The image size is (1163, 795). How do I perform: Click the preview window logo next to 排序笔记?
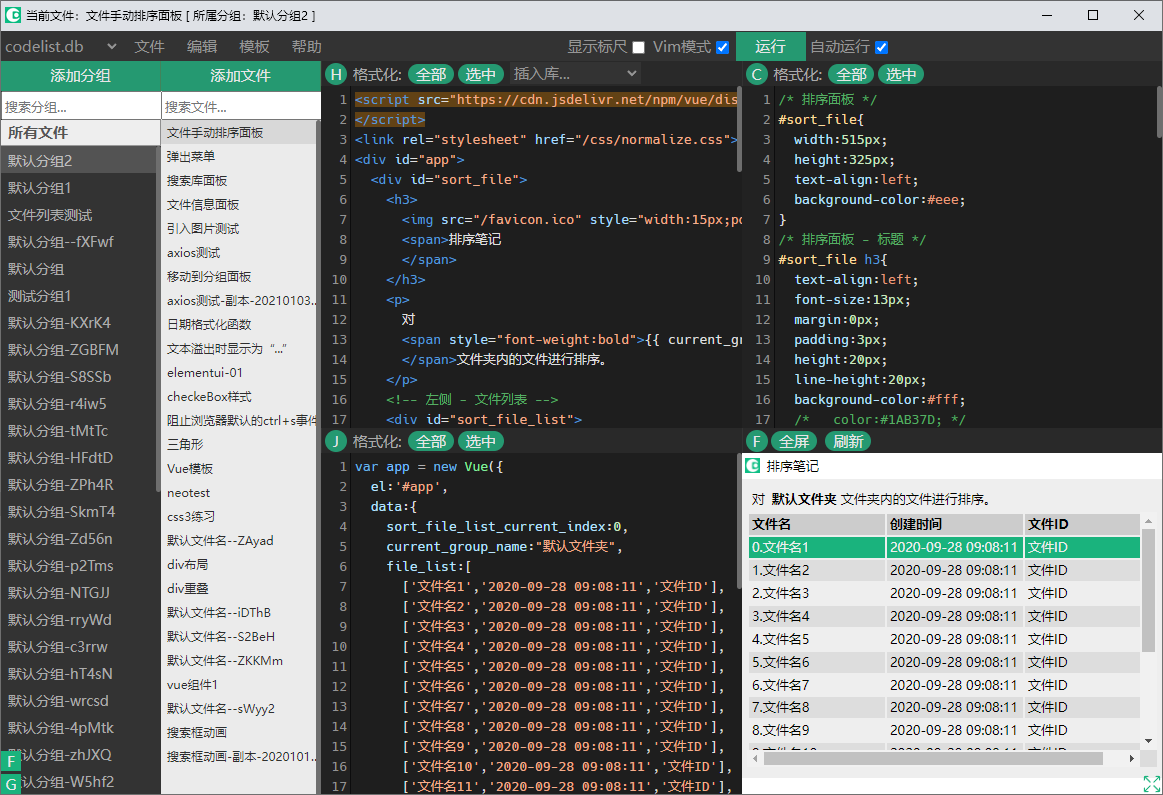(753, 466)
